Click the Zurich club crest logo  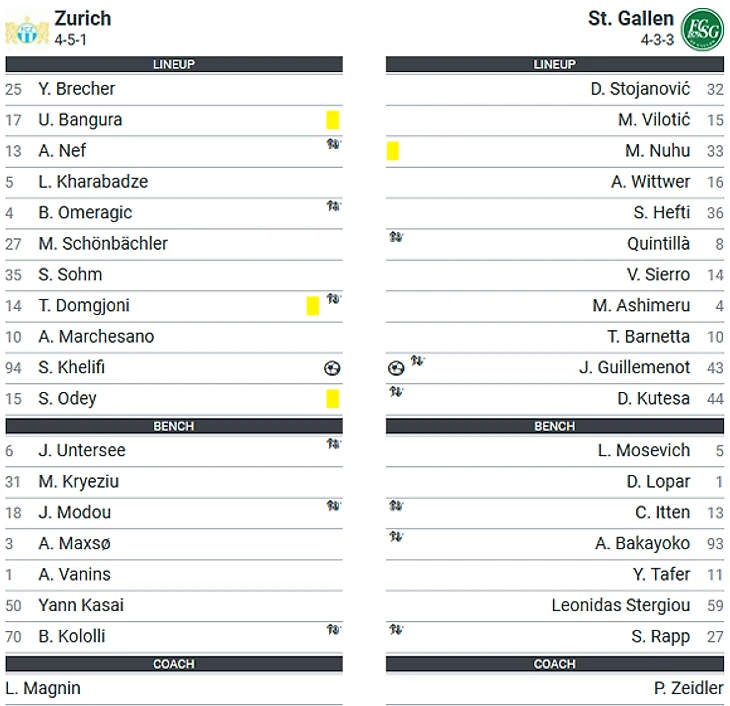(27, 31)
